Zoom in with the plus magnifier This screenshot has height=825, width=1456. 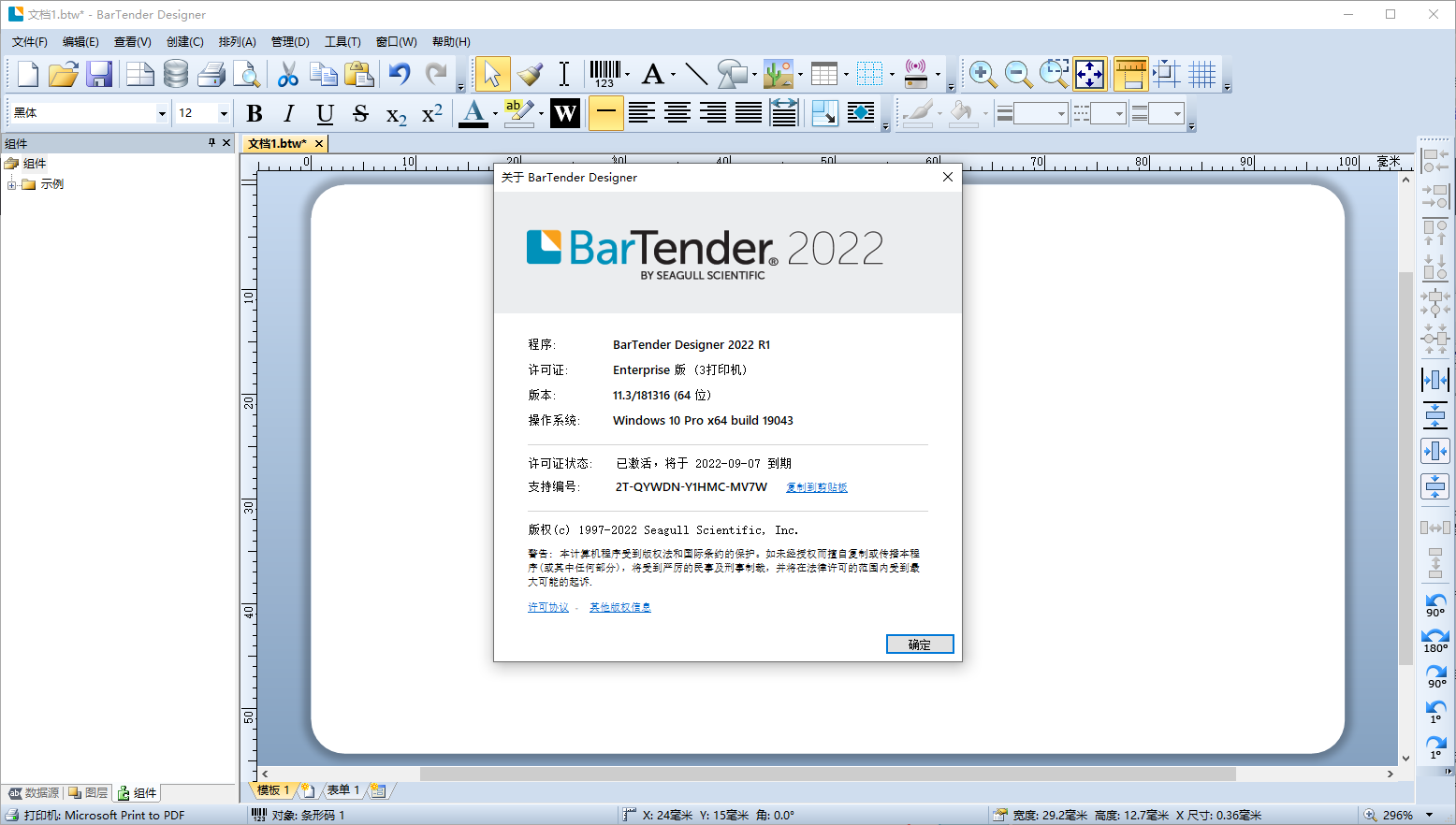click(x=983, y=74)
